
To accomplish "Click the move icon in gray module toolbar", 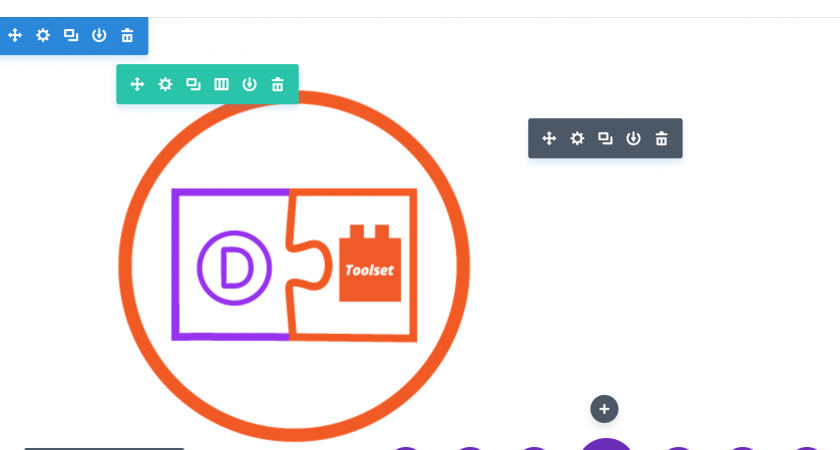I will pos(549,138).
